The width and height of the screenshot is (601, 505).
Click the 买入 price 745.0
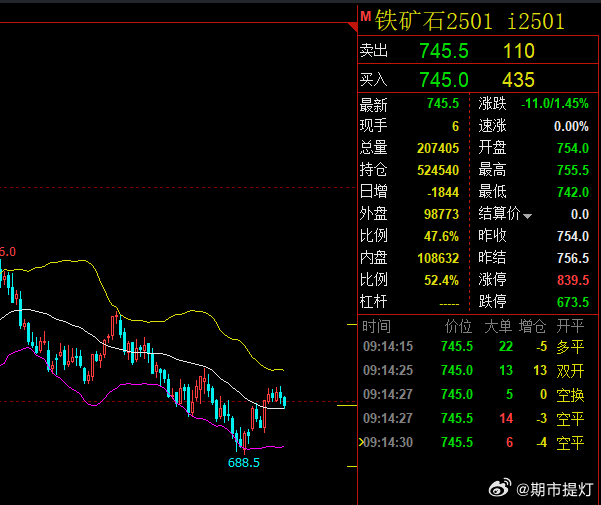point(444,80)
